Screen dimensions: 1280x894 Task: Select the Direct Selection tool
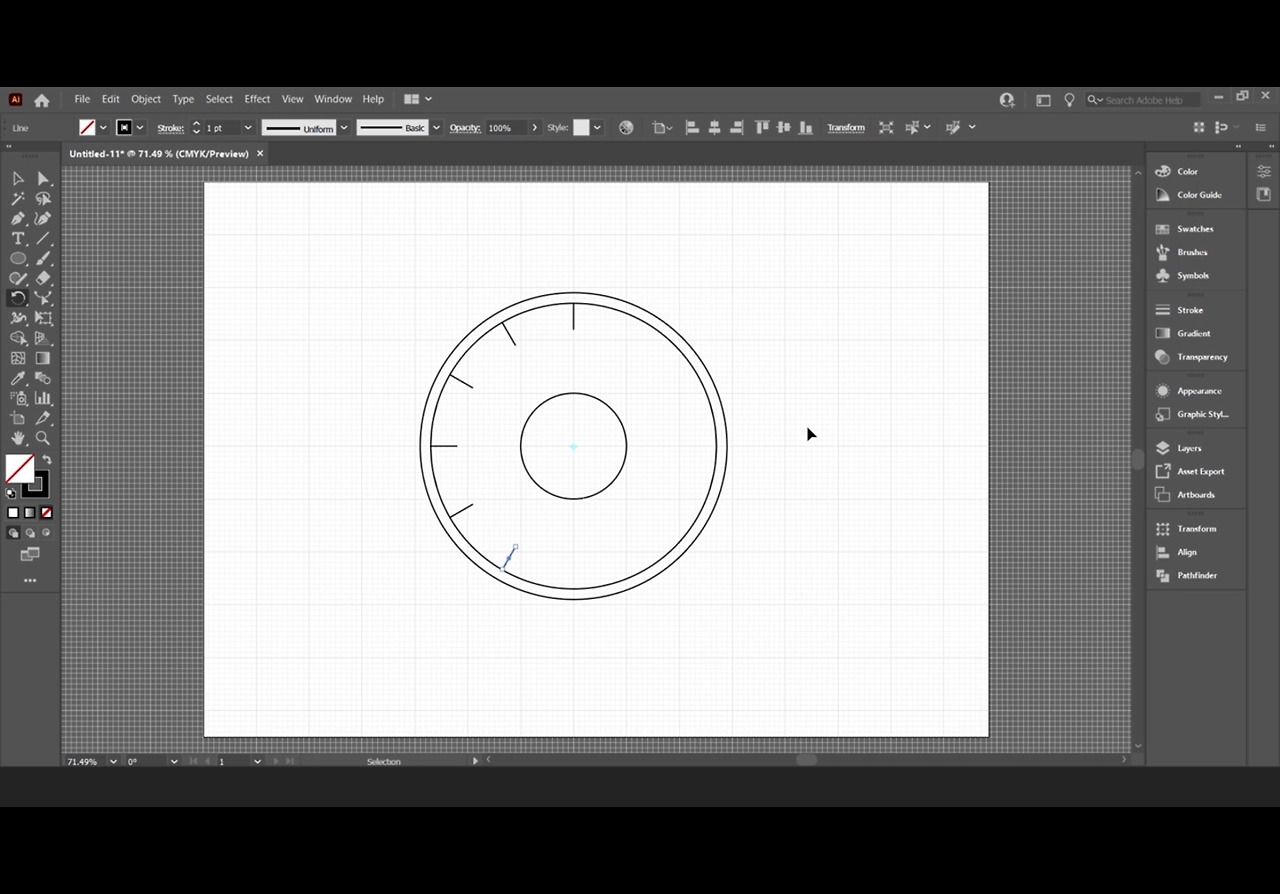click(x=43, y=178)
